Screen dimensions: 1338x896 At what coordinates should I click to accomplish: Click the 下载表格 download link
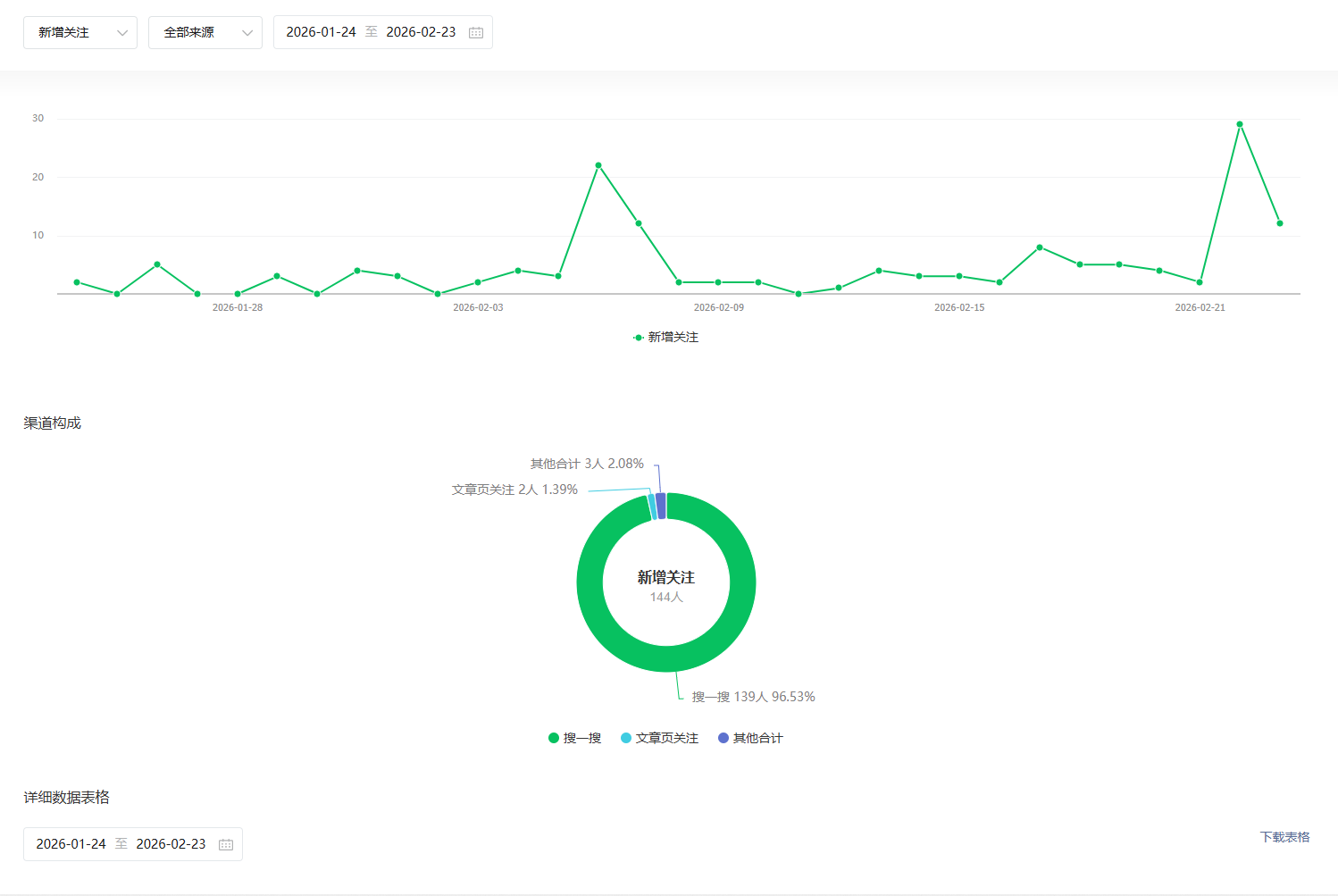coord(1284,837)
